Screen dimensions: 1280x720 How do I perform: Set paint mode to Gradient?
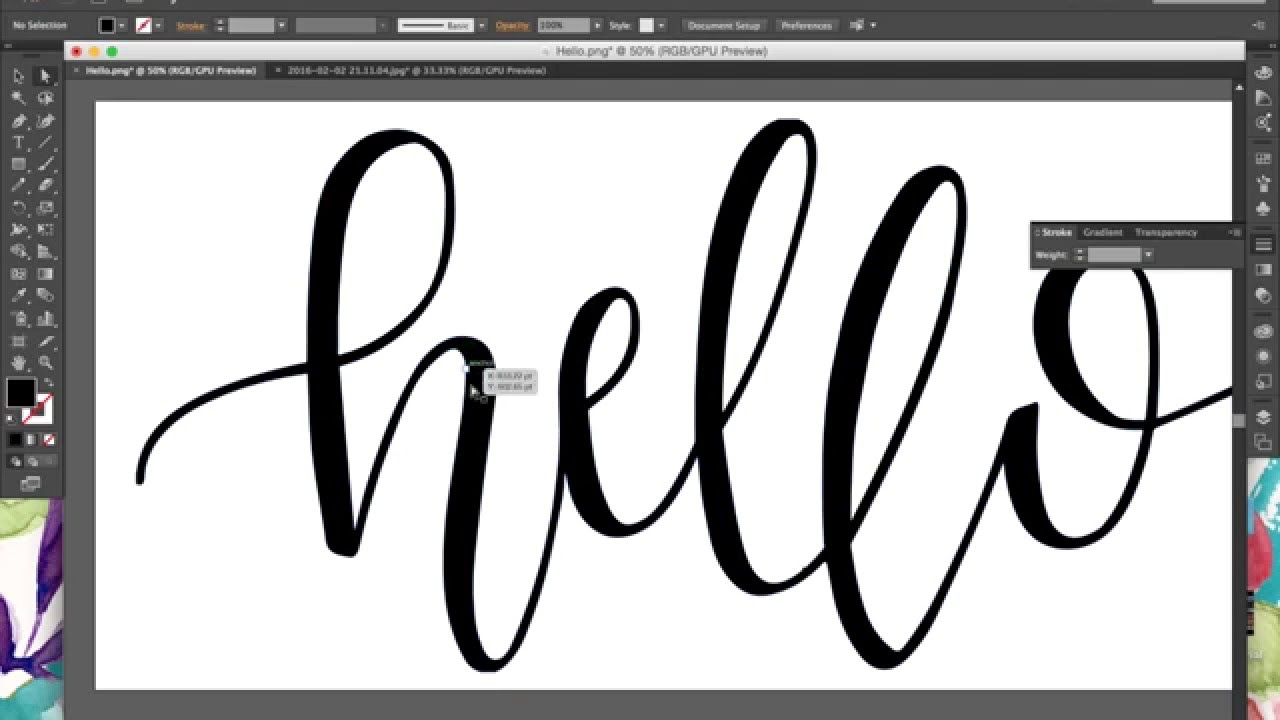tap(32, 439)
